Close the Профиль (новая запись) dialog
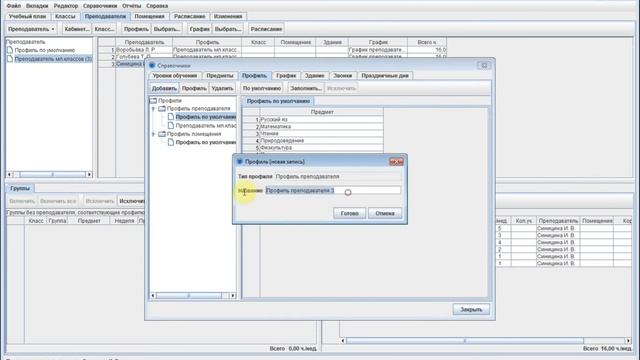Screen dimensions: 640x360 coord(396,162)
